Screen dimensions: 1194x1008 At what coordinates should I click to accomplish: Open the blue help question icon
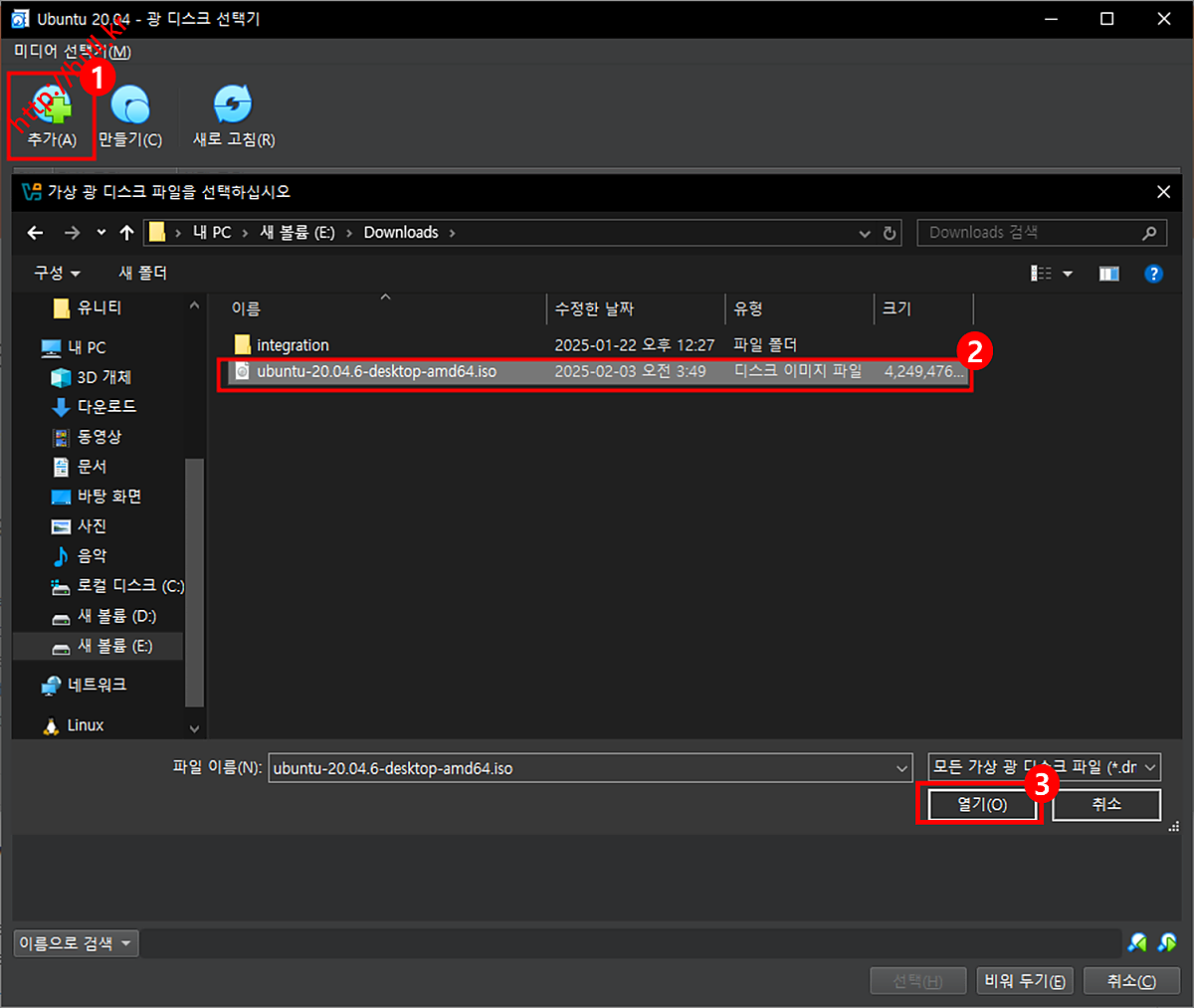1154,274
